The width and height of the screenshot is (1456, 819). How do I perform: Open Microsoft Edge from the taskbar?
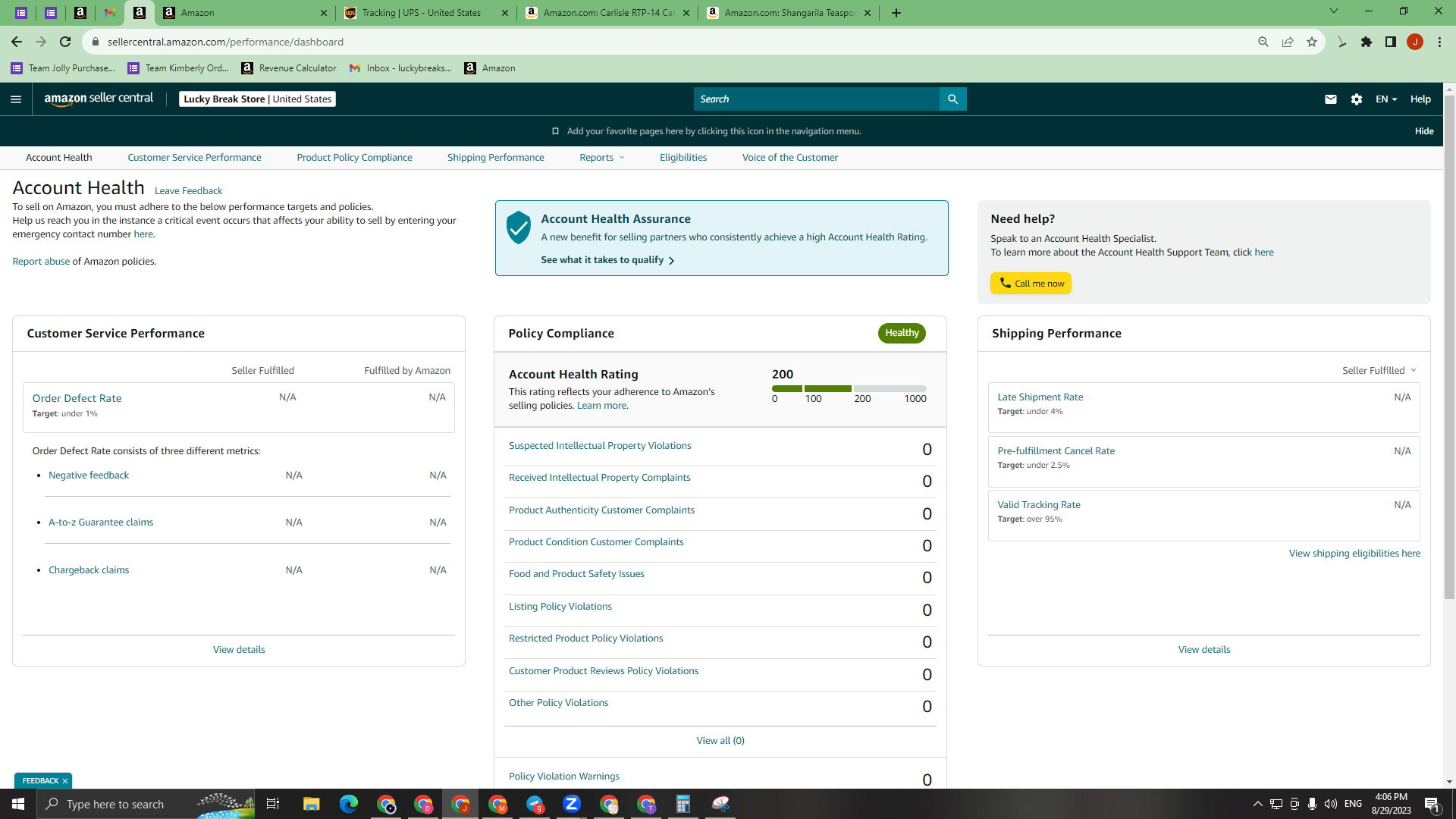[x=349, y=804]
